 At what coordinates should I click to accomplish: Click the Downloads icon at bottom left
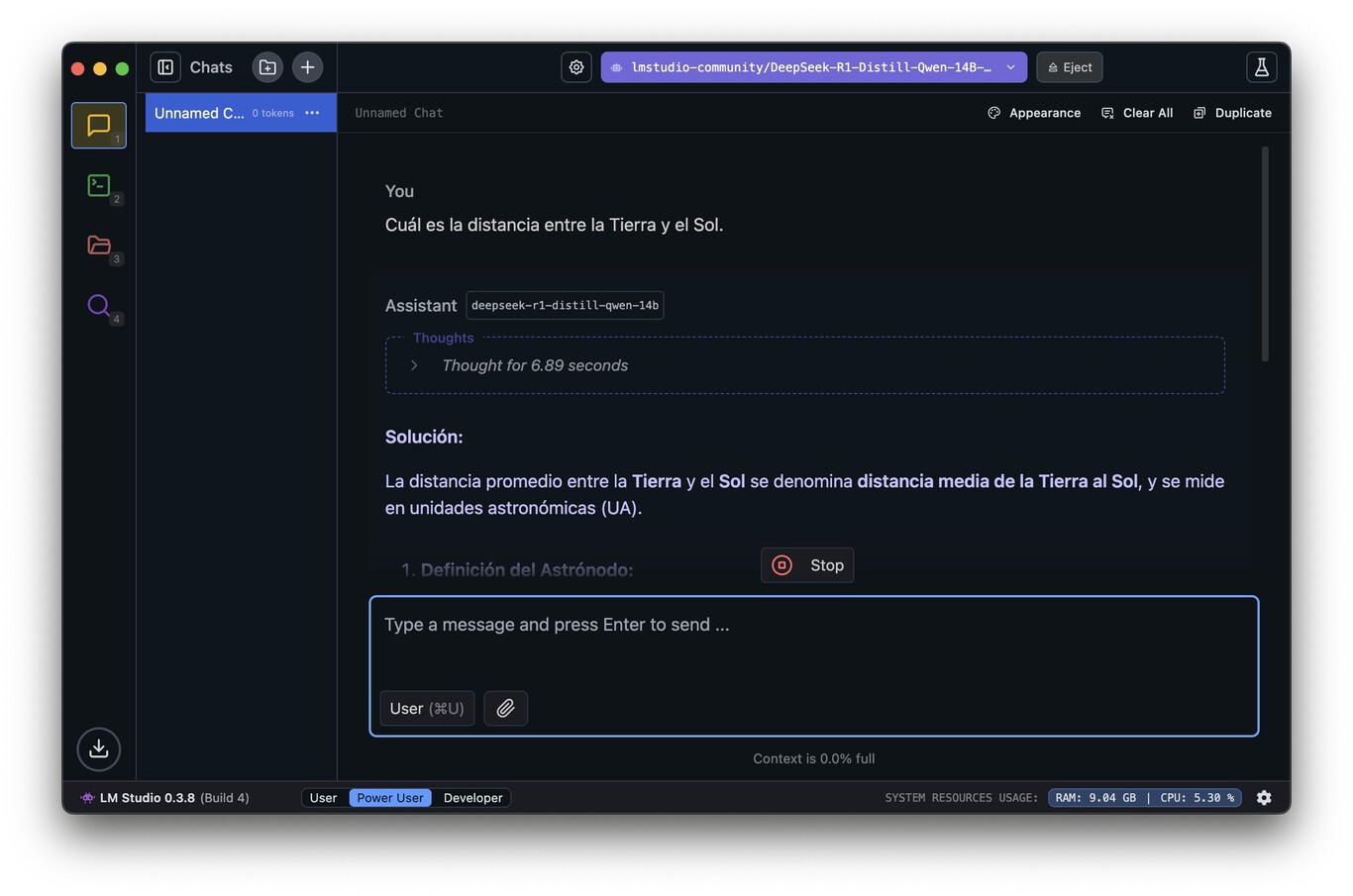98,749
